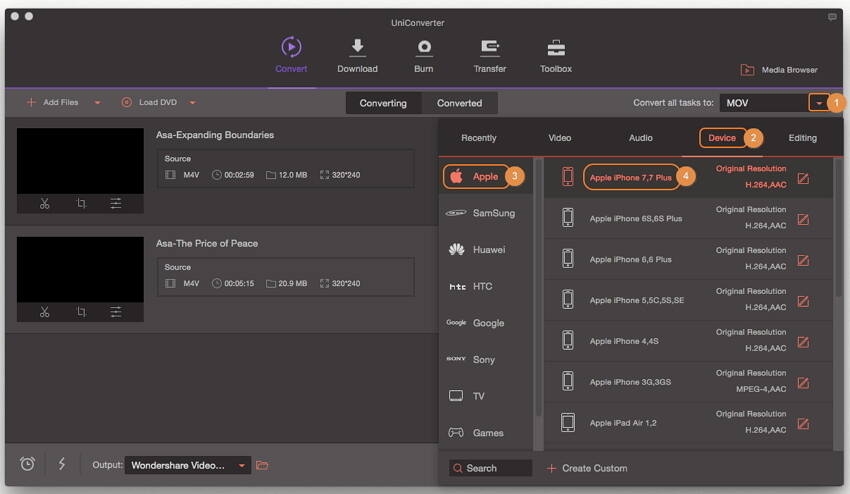850x494 pixels.
Task: Select Apple iPhone 6S,6S Plus preset
Action: click(x=688, y=218)
